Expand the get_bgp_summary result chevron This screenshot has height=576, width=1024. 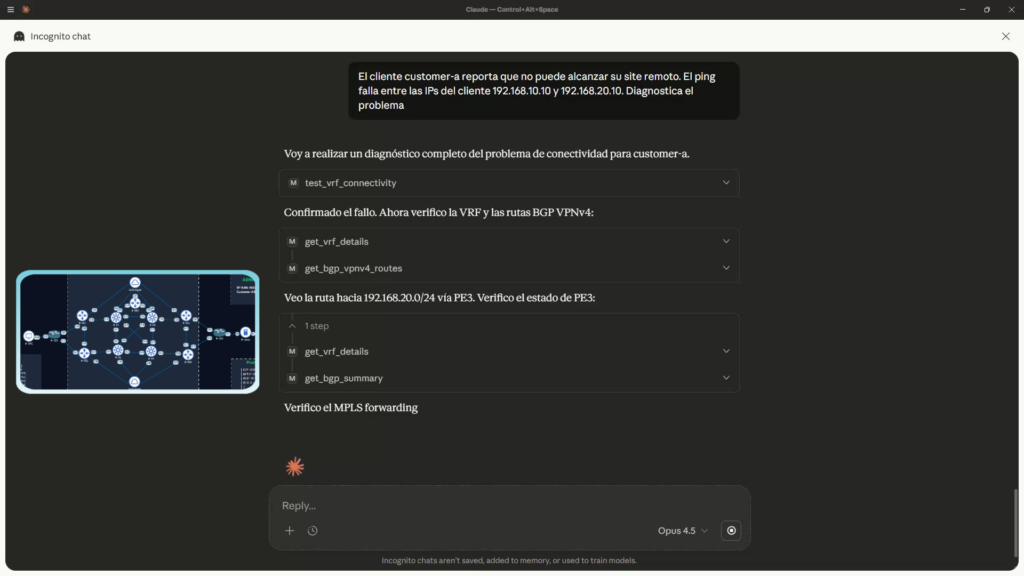pos(726,378)
